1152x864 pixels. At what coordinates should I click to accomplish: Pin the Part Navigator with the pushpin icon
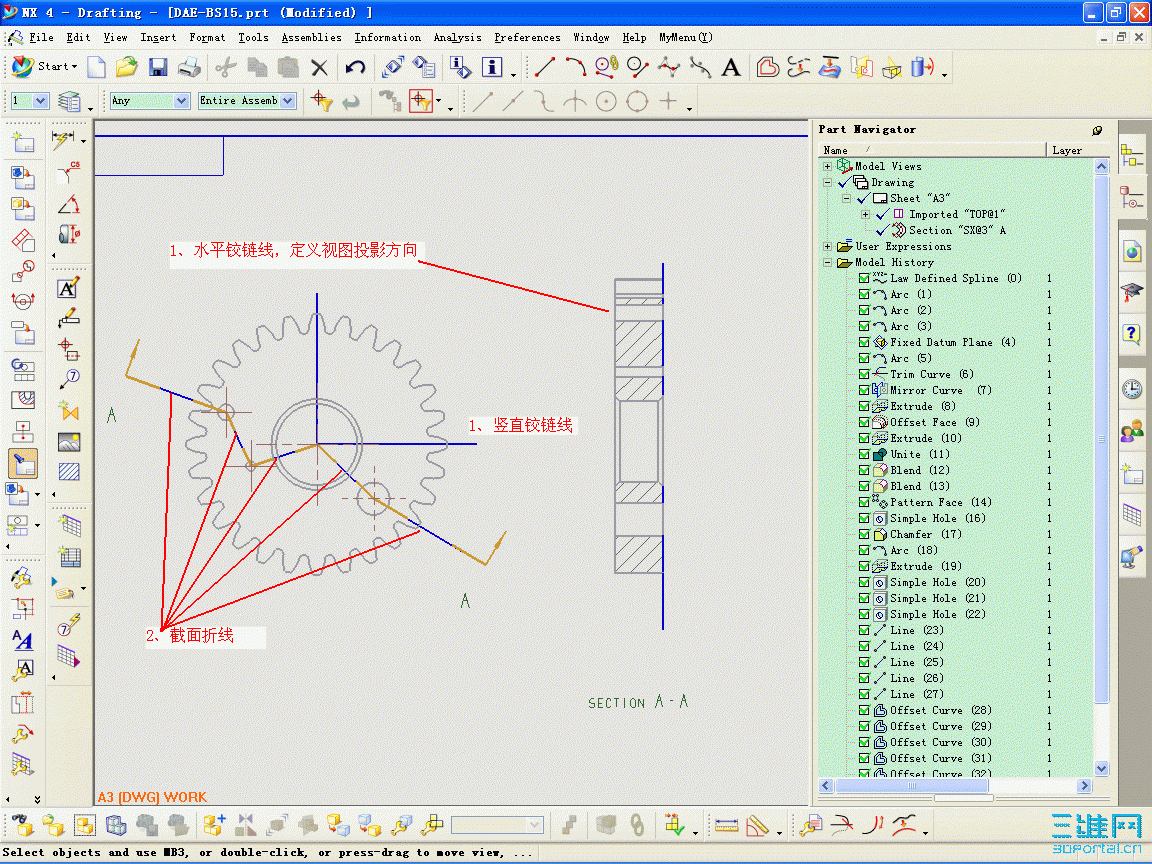coord(1097,130)
